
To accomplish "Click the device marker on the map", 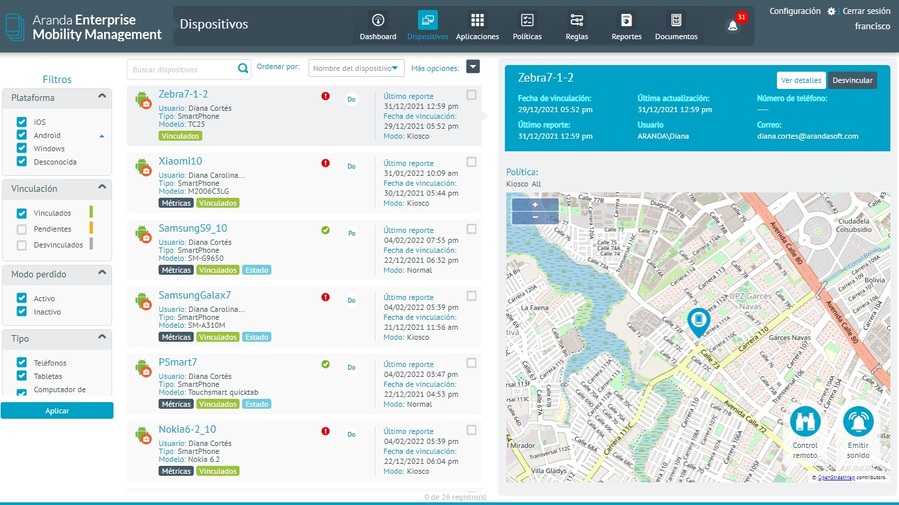I will pos(698,322).
